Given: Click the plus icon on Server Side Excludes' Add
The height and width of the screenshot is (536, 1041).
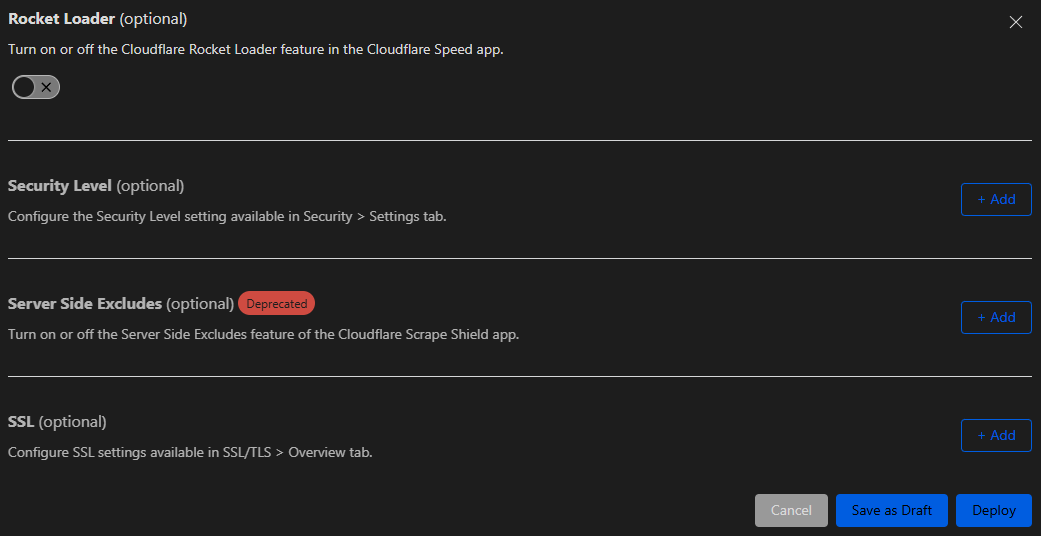Looking at the screenshot, I should coord(981,317).
